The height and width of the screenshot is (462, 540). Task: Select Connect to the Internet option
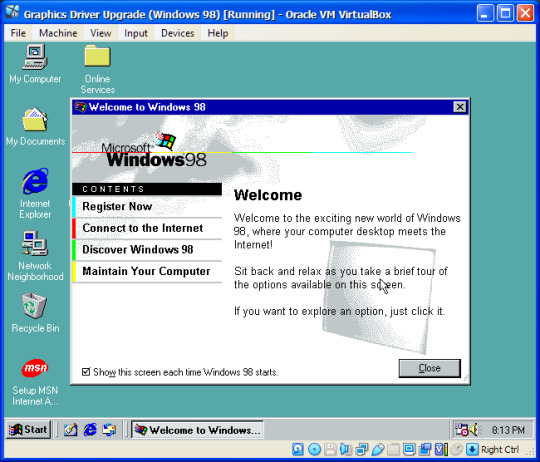click(147, 228)
